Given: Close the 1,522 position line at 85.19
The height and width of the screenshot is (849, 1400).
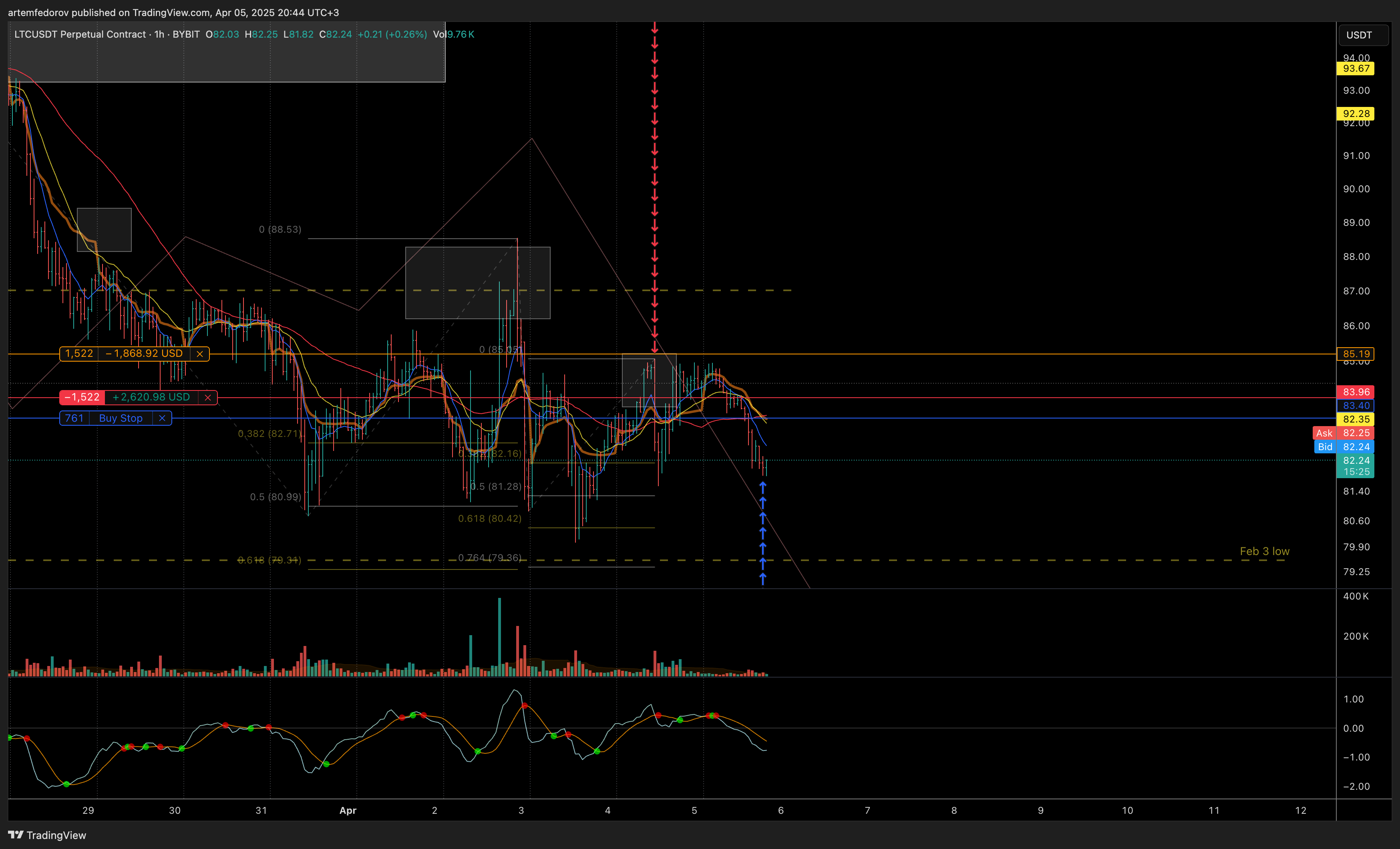Looking at the screenshot, I should [200, 354].
